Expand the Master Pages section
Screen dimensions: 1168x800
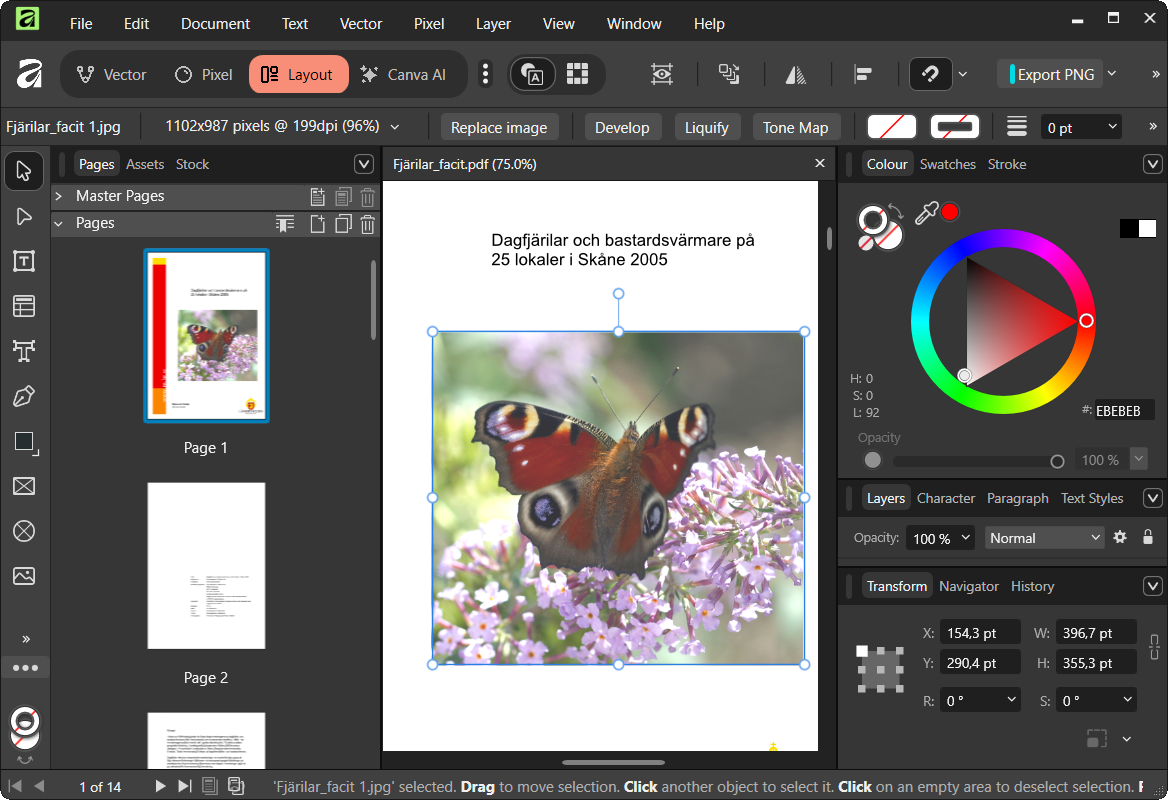[x=59, y=196]
